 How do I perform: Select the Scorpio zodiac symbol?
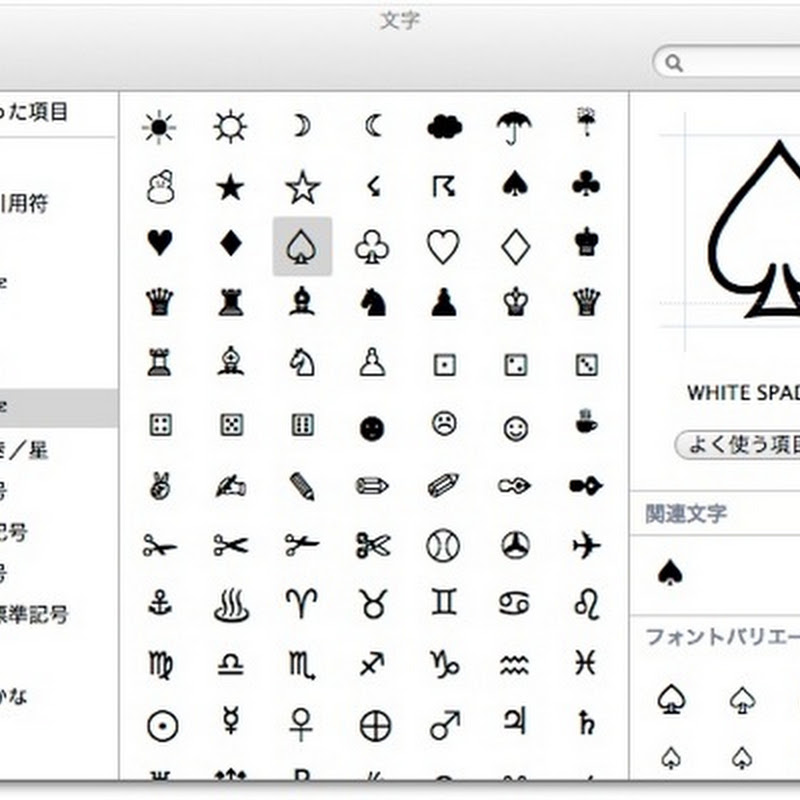[301, 665]
